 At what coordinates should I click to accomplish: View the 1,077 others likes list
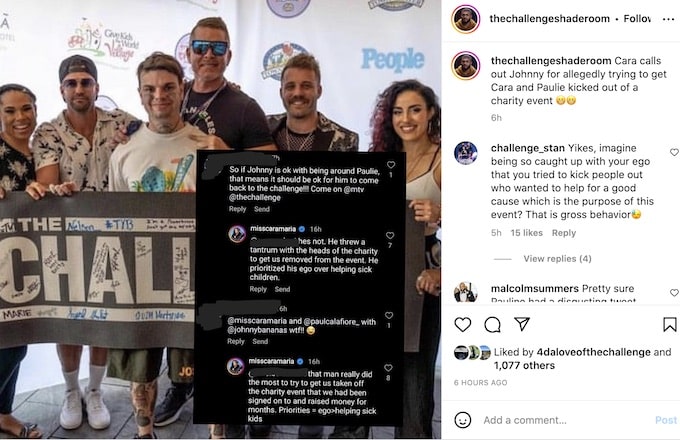[x=524, y=365]
